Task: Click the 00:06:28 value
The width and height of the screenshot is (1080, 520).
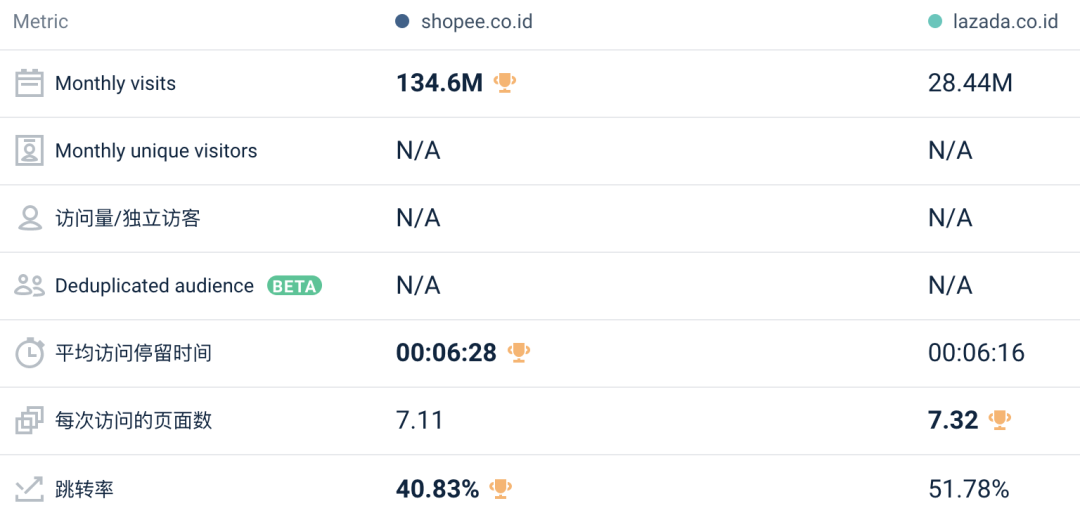Action: coord(446,353)
